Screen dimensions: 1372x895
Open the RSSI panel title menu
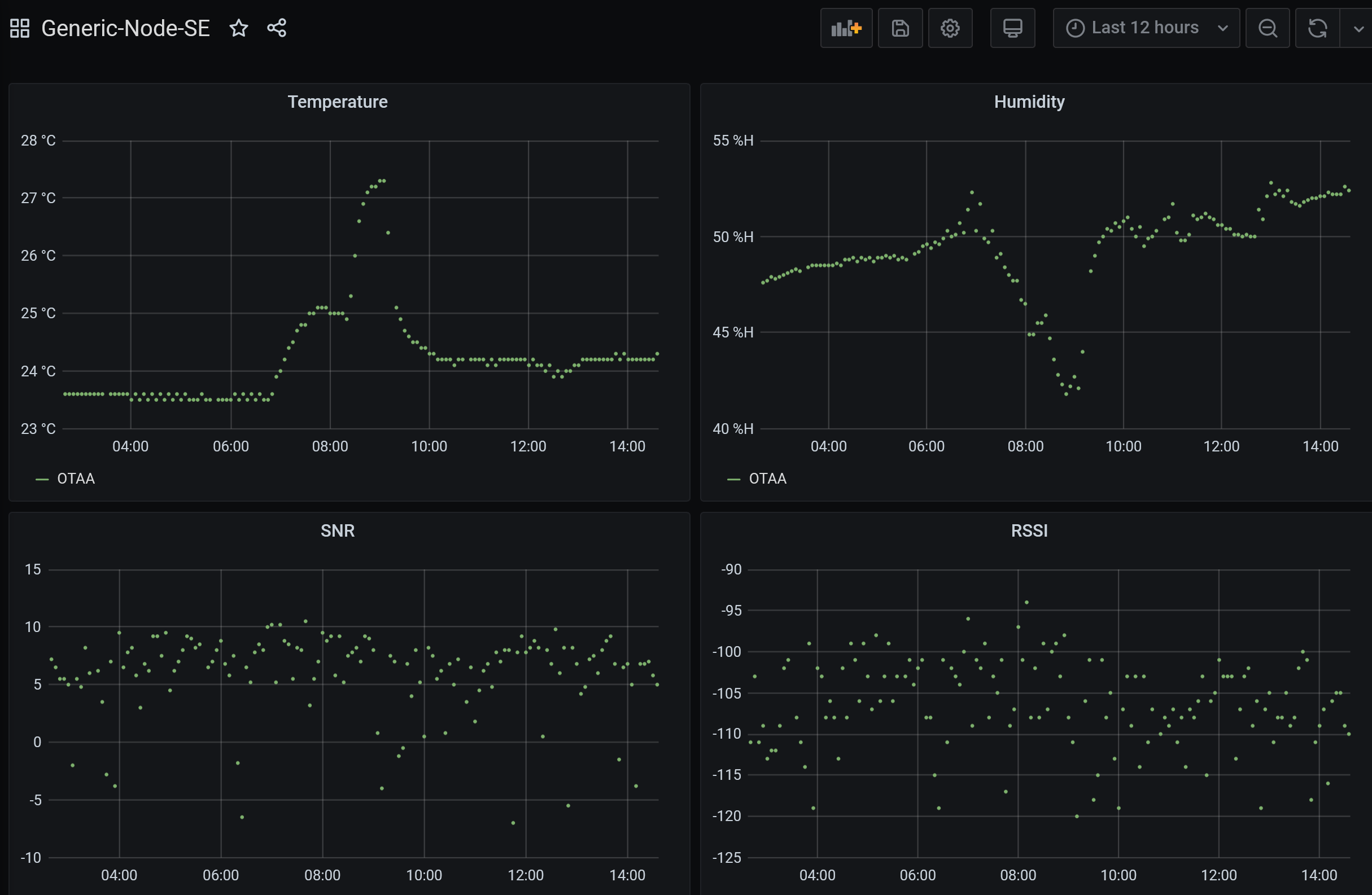tap(1029, 531)
